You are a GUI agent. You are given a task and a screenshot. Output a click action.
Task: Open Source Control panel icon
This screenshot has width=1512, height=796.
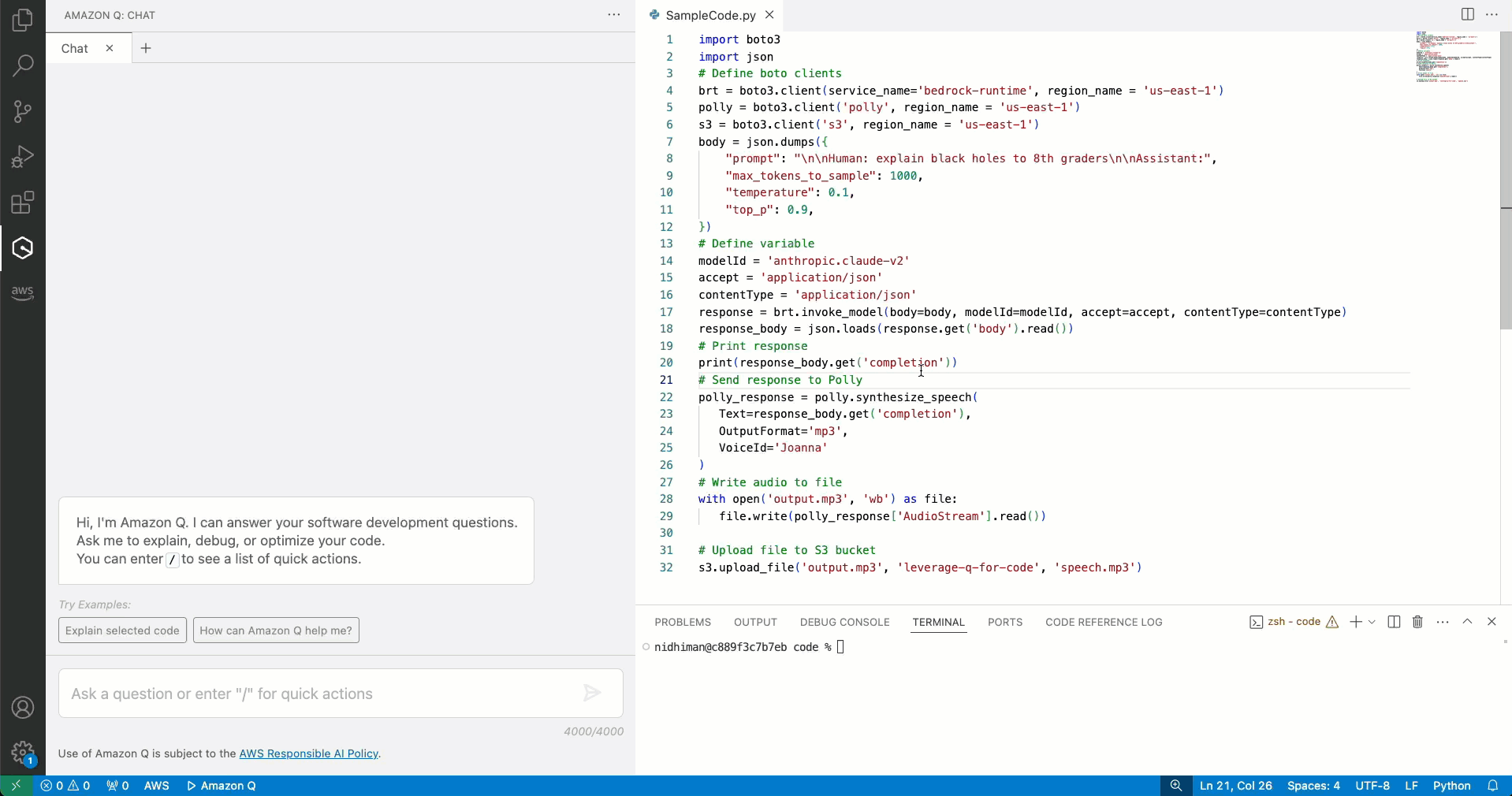coord(22,111)
